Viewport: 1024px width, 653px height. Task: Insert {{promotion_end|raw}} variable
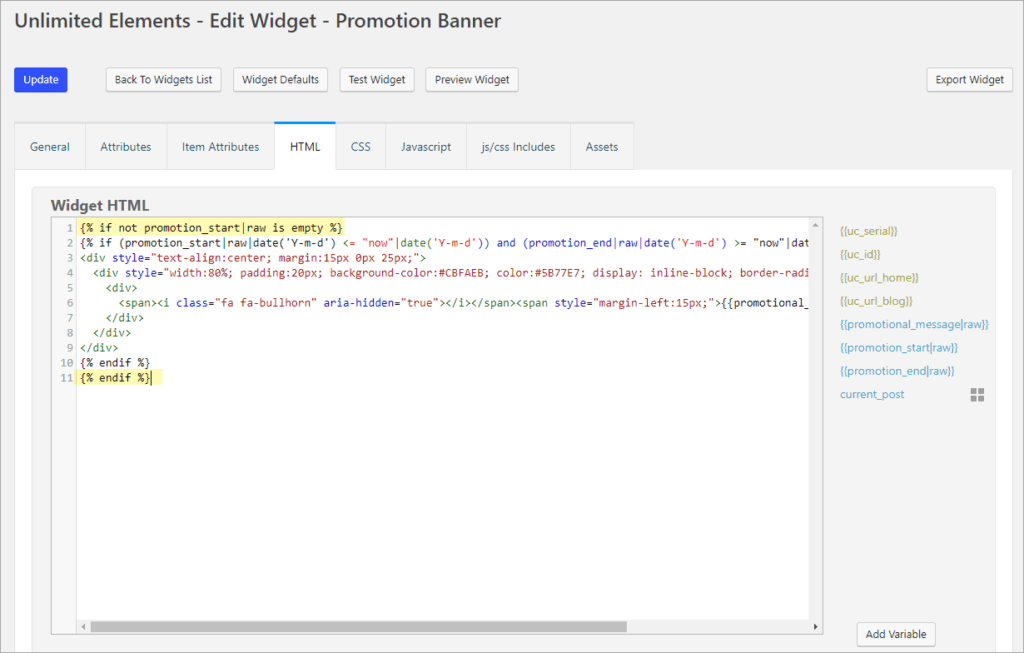[897, 371]
